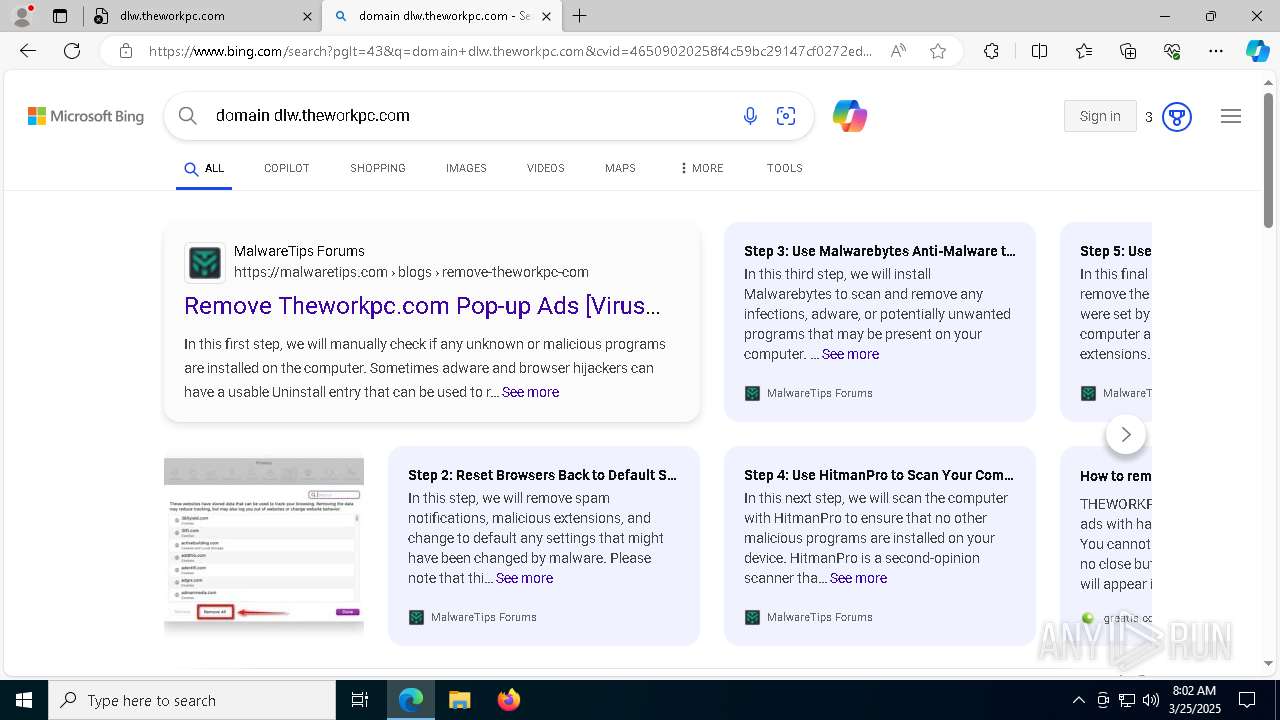Expand See more in Step 3 card
1280x720 pixels.
850,354
